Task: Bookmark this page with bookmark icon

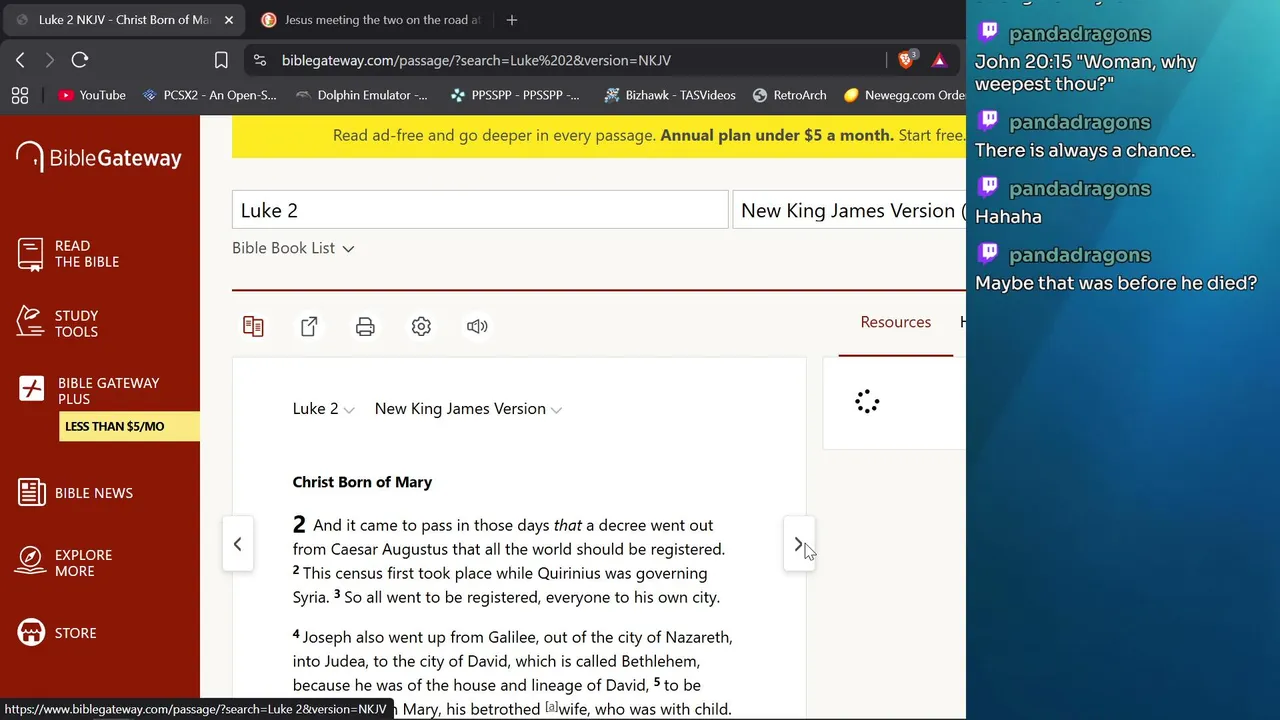Action: (221, 60)
